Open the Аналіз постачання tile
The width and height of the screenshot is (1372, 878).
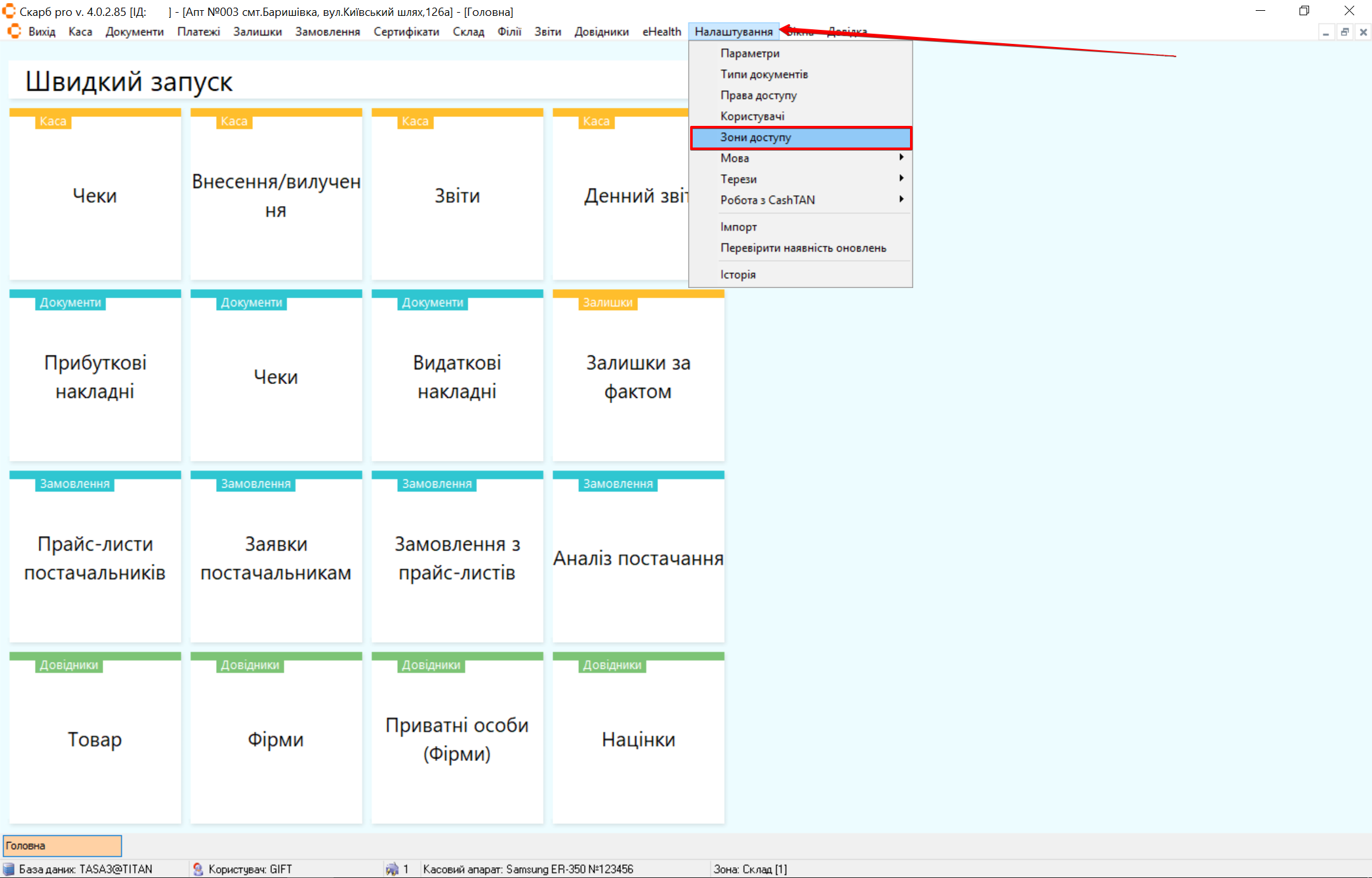pos(638,558)
